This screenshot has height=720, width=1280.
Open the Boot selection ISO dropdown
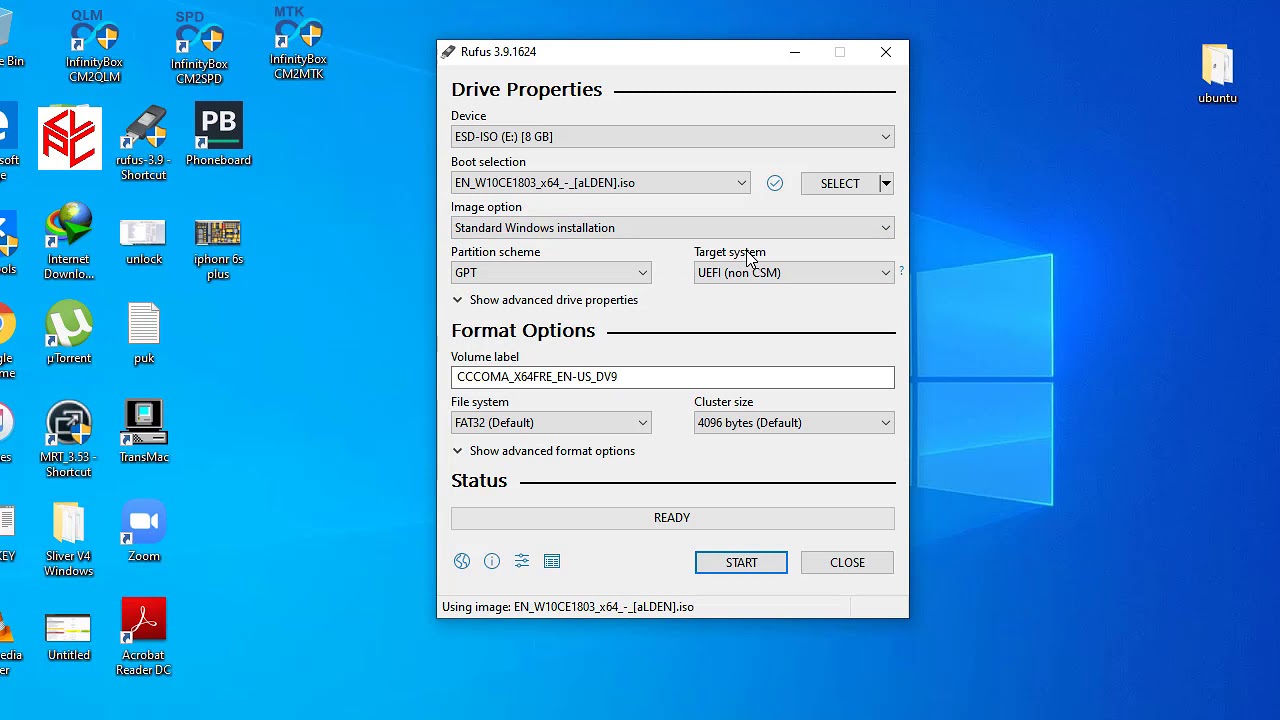(601, 183)
